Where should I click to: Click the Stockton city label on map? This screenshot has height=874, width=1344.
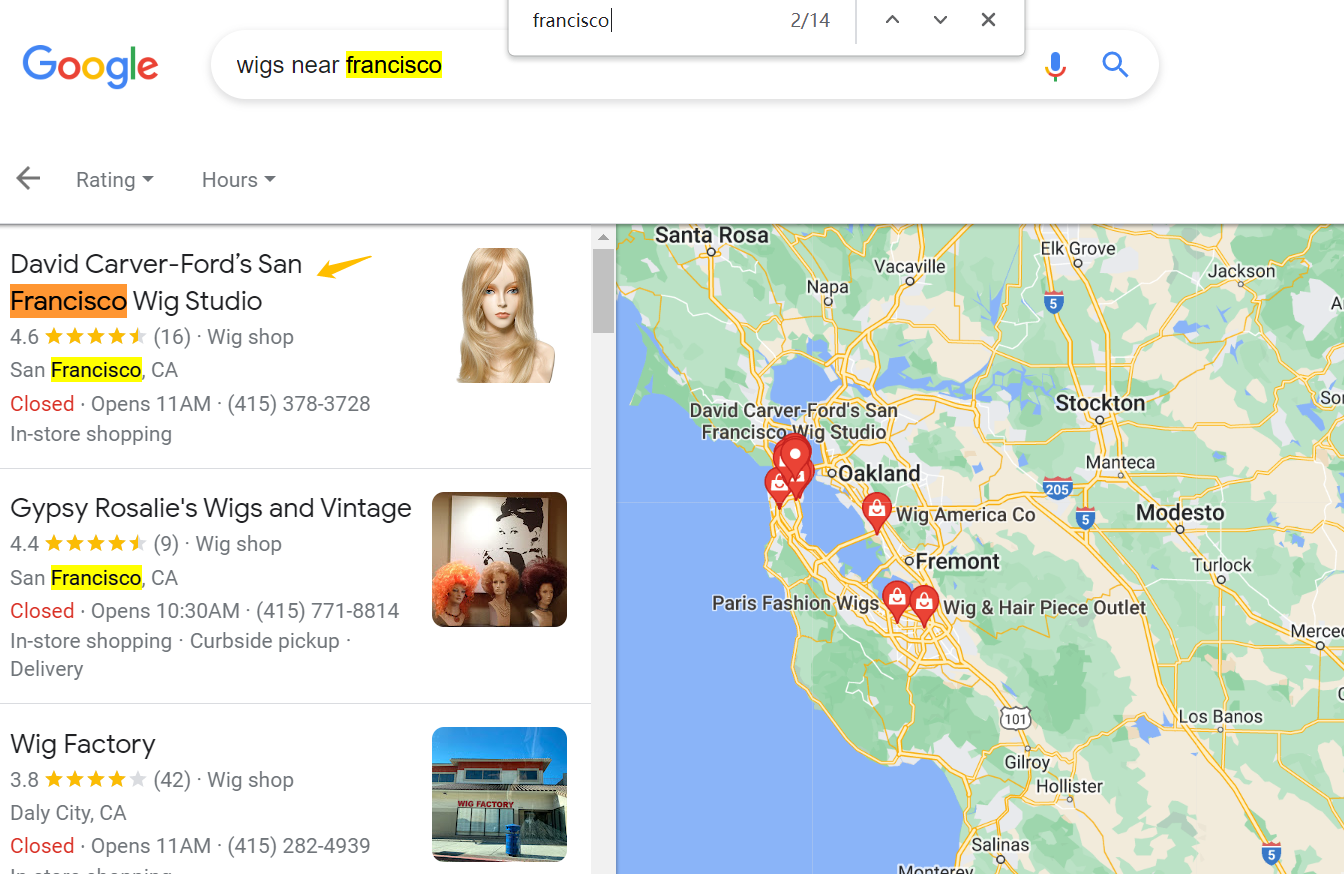pyautogui.click(x=1100, y=403)
